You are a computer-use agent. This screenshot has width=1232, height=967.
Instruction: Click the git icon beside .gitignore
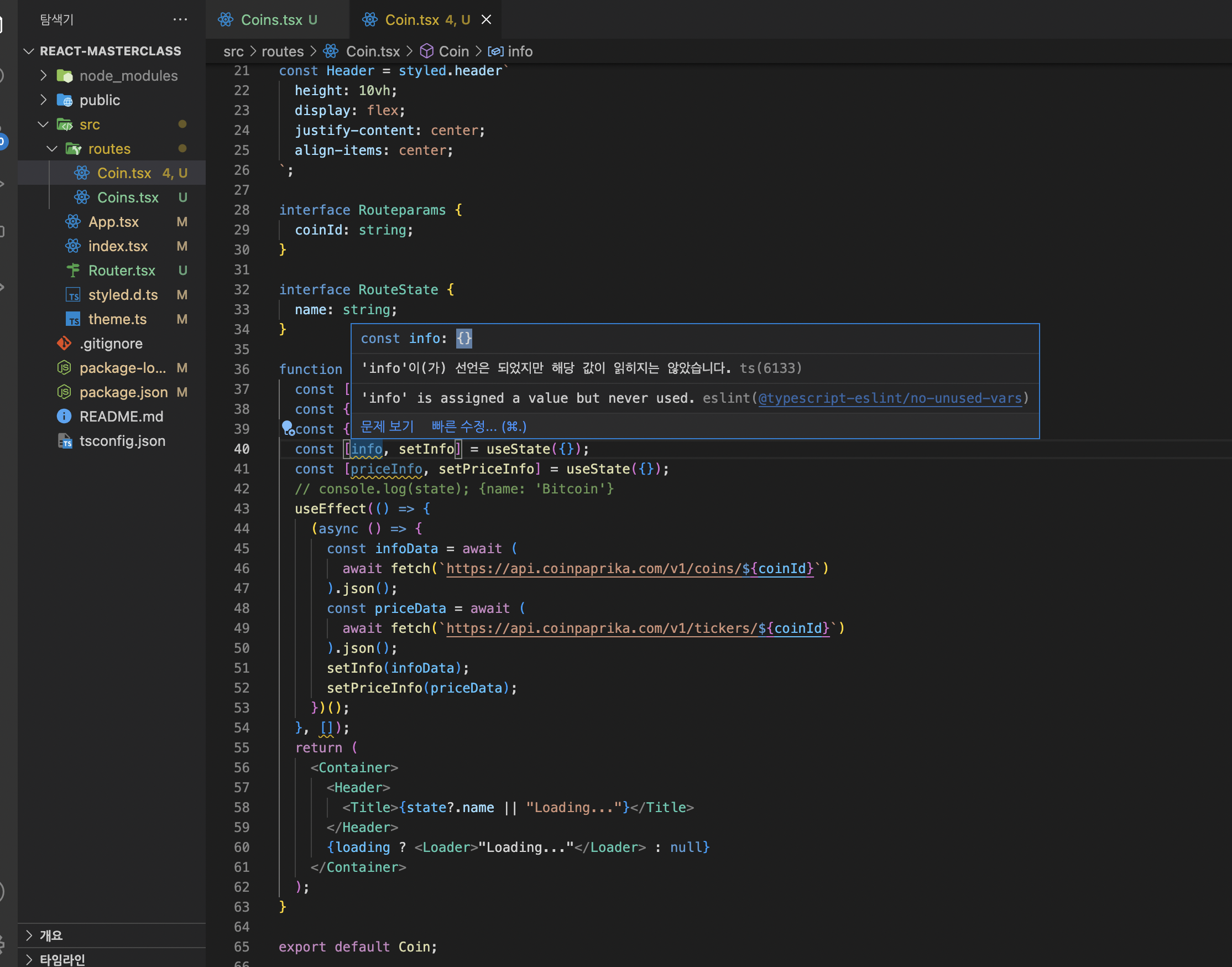(64, 343)
